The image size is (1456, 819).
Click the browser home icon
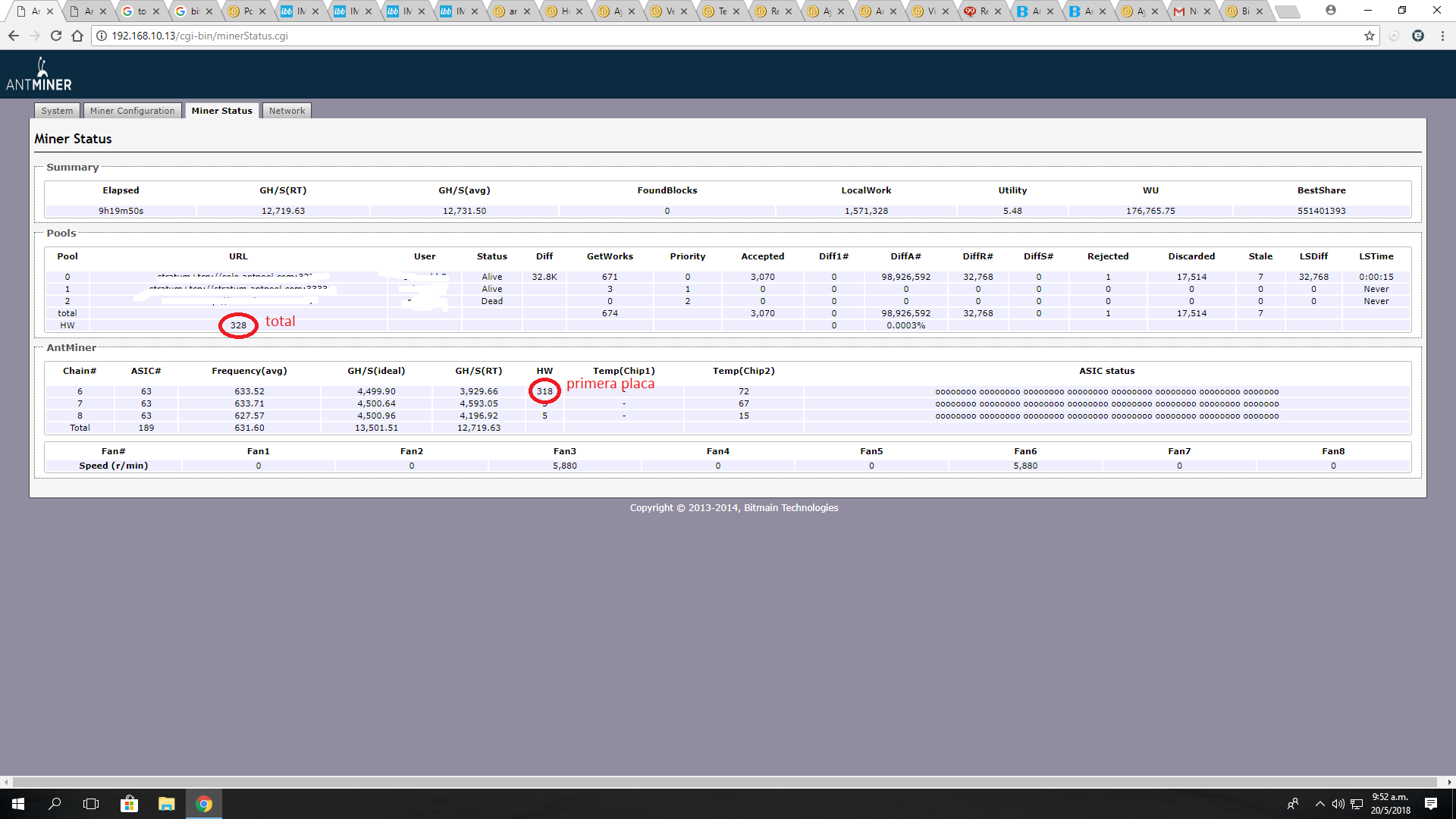click(77, 36)
